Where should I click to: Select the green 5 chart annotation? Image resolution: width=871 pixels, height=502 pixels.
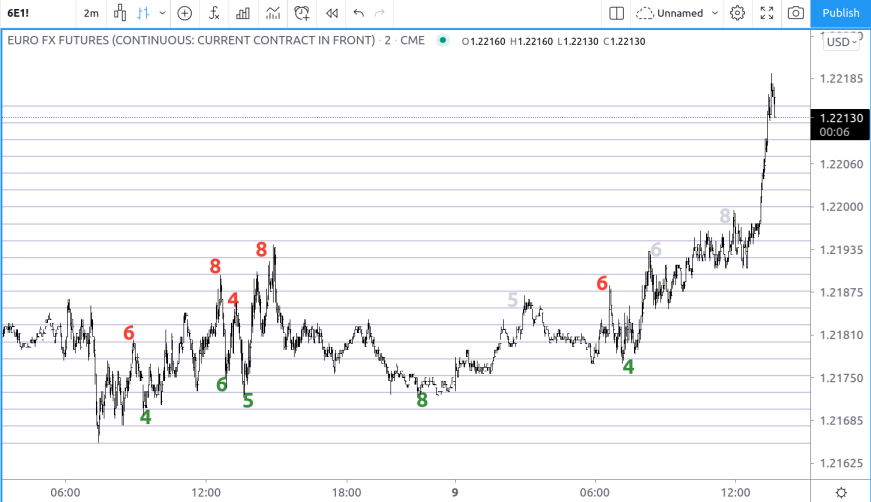tap(248, 400)
